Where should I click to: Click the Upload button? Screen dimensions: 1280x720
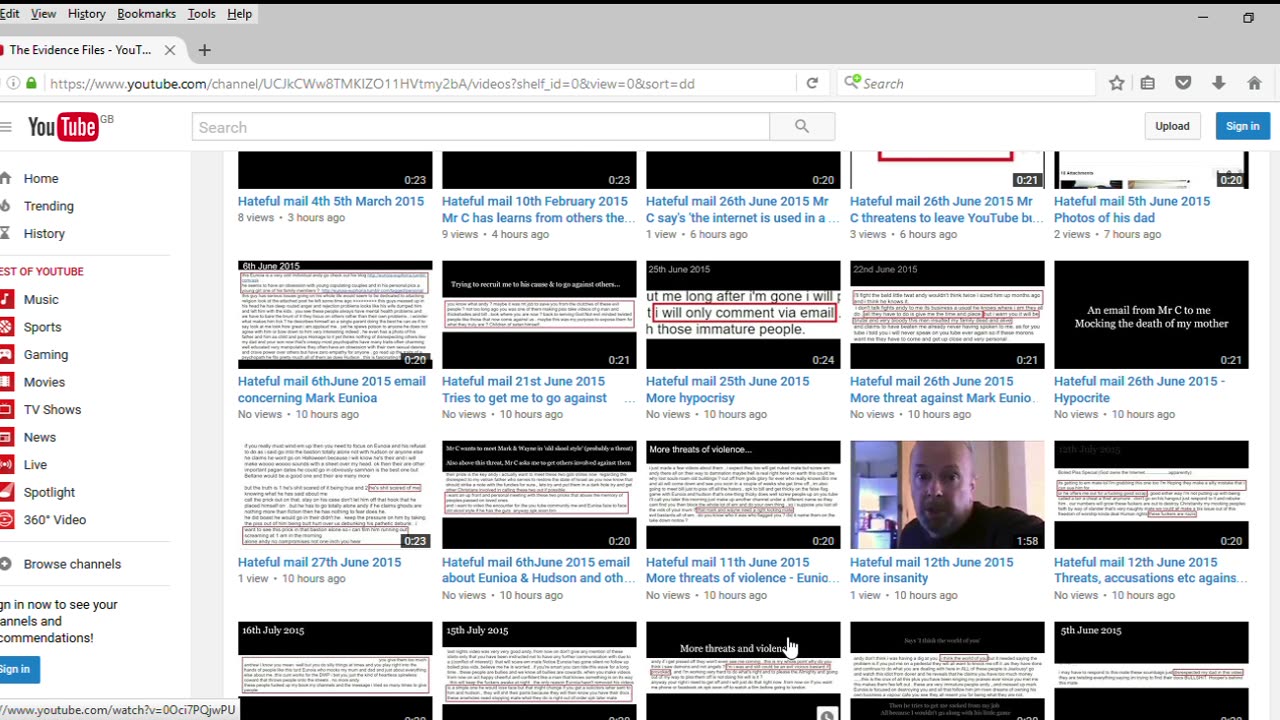tap(1172, 126)
